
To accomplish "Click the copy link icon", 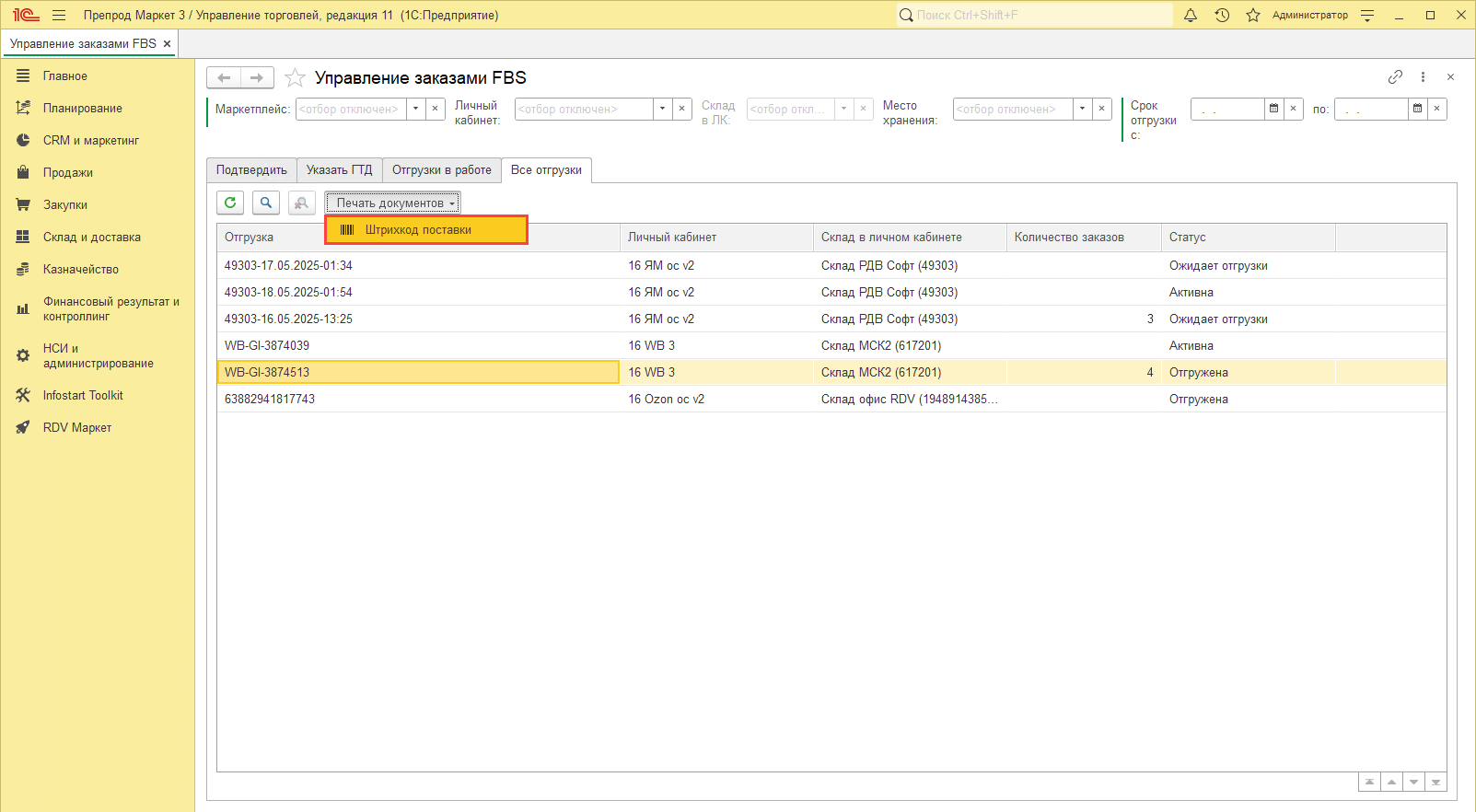I will 1395,77.
